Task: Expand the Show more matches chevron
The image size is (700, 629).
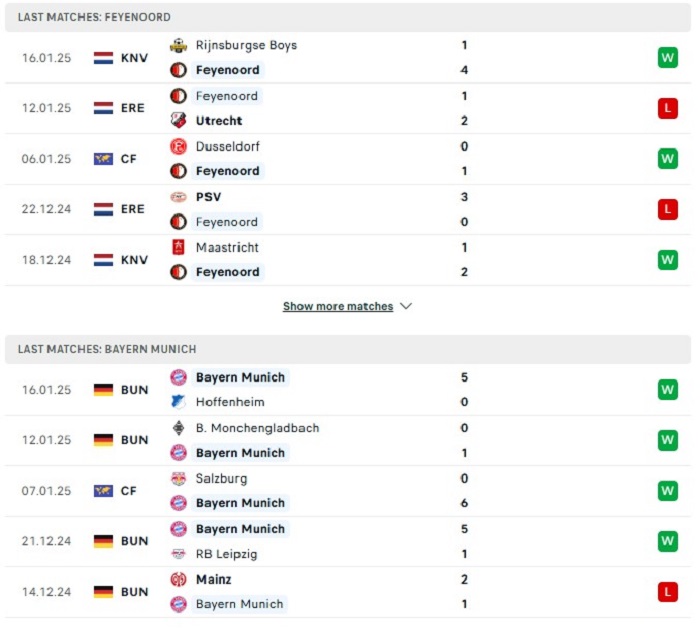Action: pos(406,306)
